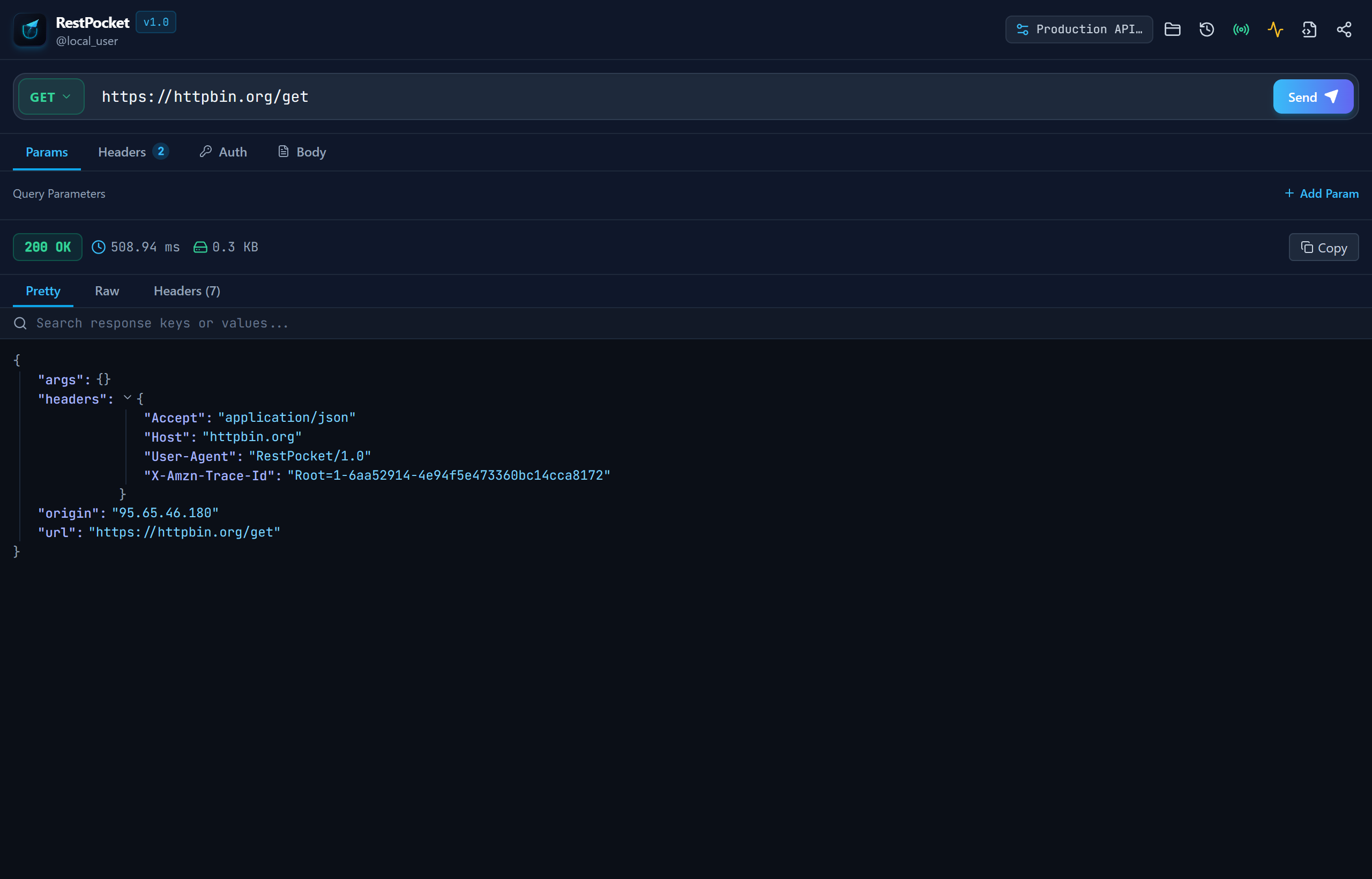1372x879 pixels.
Task: Click the @local_user username
Action: pyautogui.click(x=87, y=41)
